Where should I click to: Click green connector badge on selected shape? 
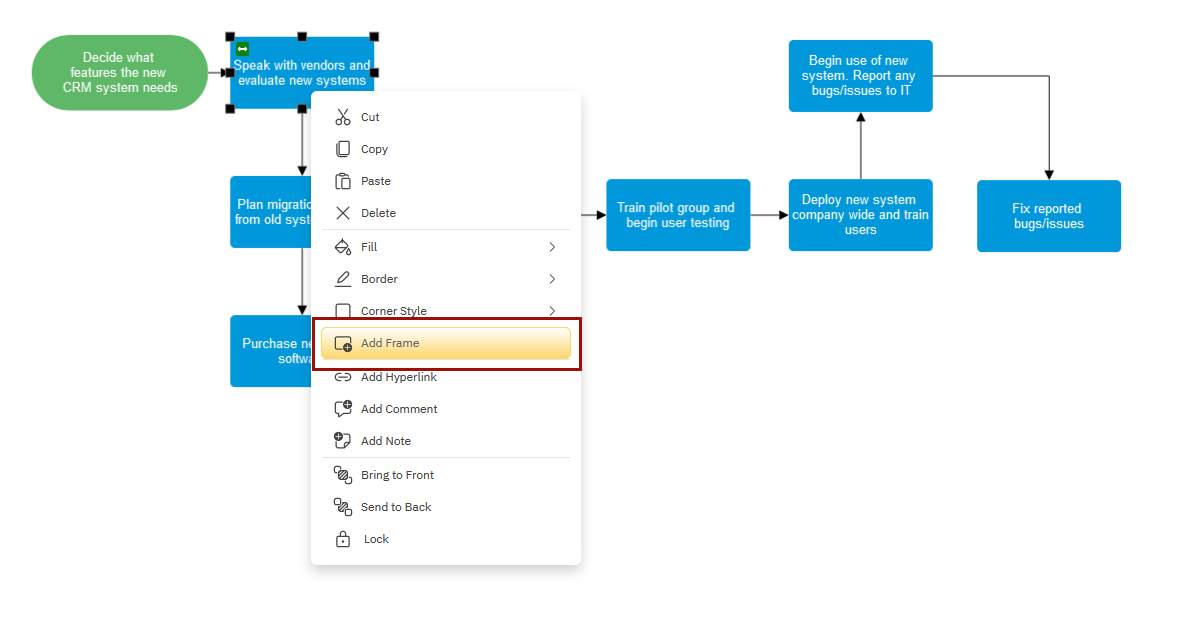point(242,48)
